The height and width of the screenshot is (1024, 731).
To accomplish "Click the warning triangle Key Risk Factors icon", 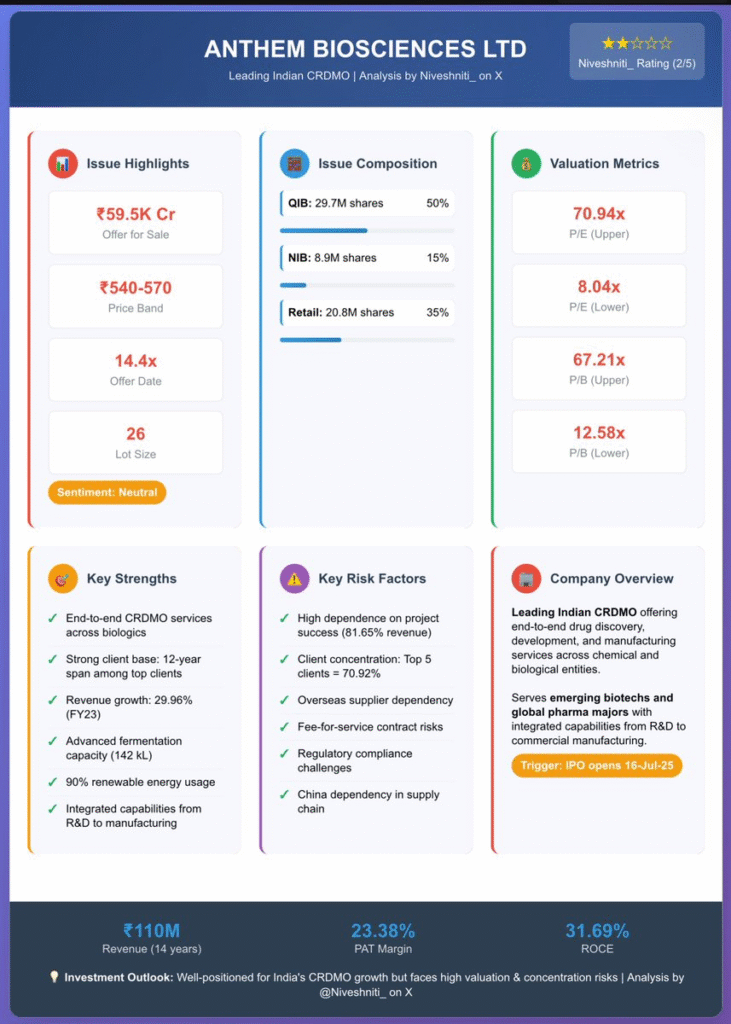I will (x=295, y=578).
